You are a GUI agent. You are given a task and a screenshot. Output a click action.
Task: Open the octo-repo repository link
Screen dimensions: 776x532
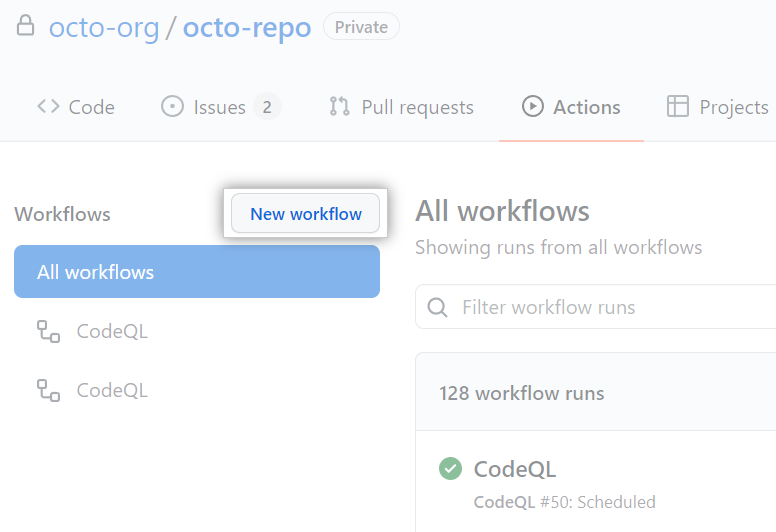[x=247, y=28]
